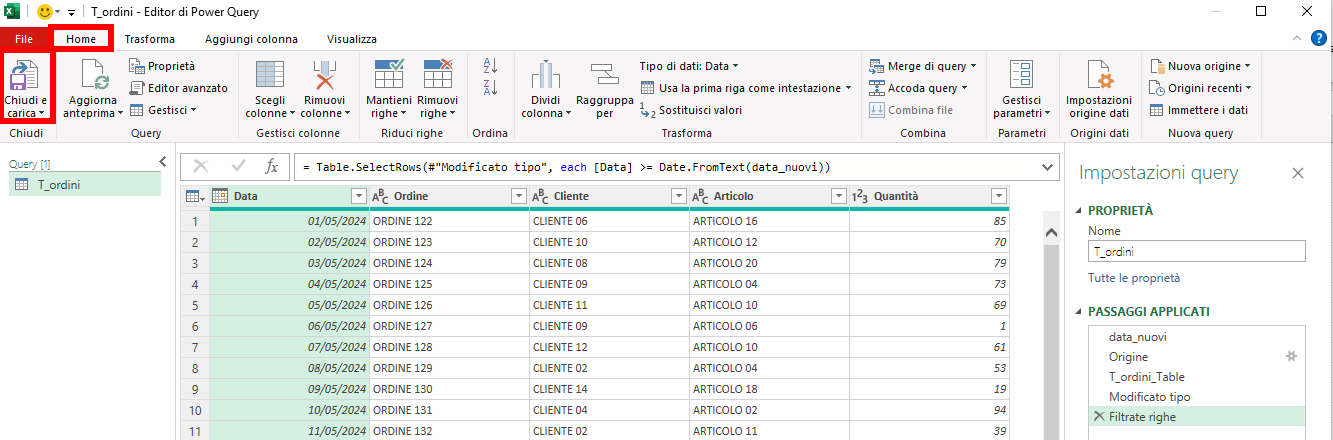Open the Aggiungi colonna tab
This screenshot has width=1333, height=440.
251,39
